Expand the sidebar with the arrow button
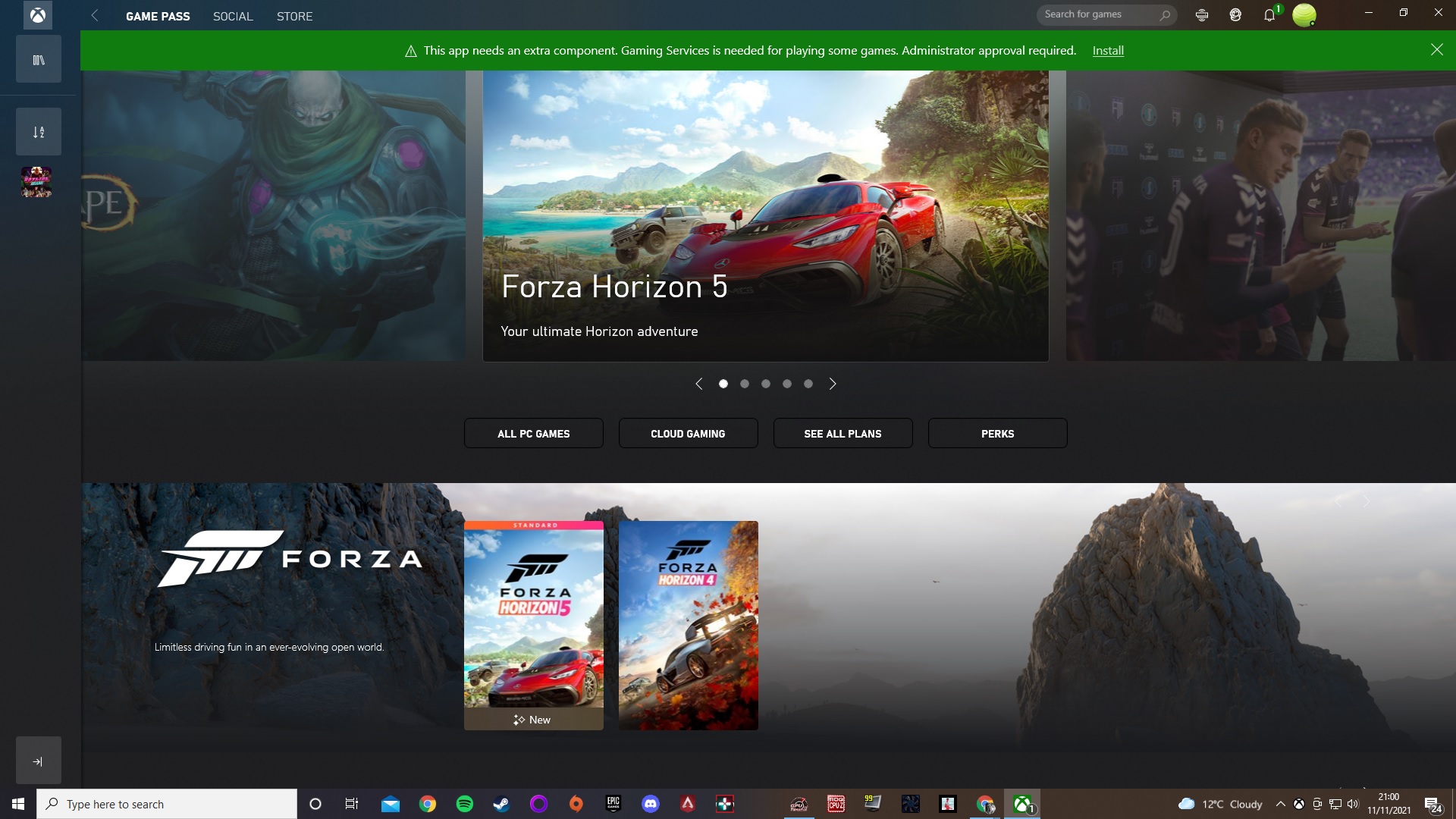1456x819 pixels. [39, 761]
